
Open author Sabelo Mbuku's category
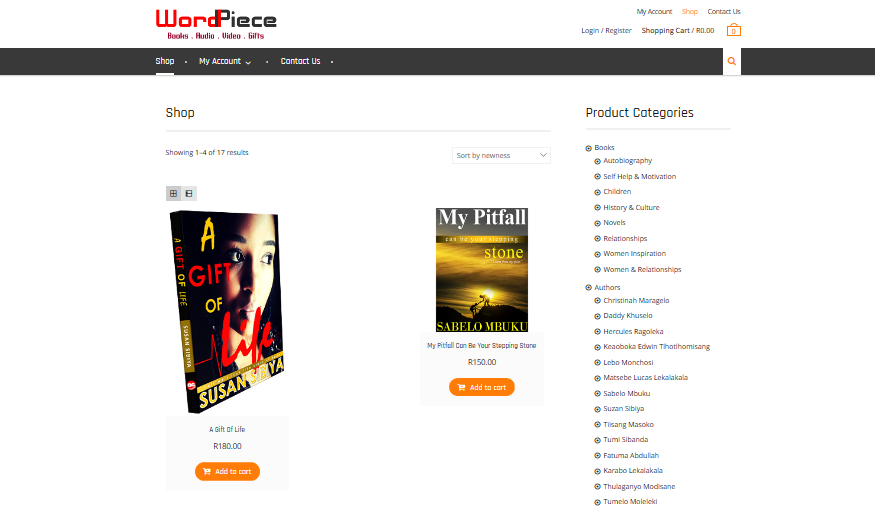point(626,393)
